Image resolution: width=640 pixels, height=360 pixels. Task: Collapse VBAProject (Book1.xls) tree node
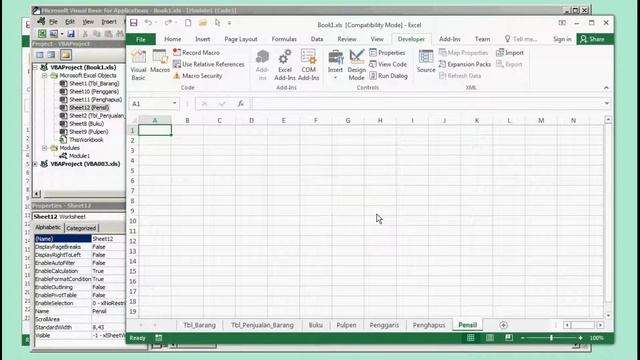point(36,67)
